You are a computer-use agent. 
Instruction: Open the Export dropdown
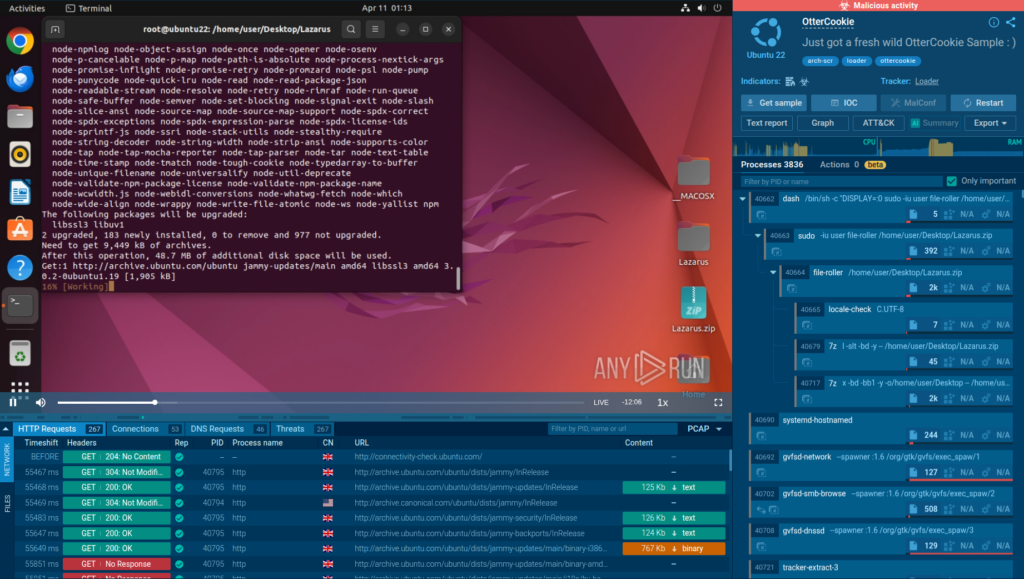click(989, 123)
